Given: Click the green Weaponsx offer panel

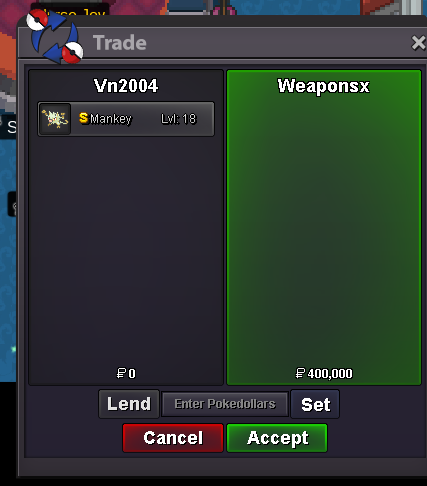Looking at the screenshot, I should tap(324, 227).
